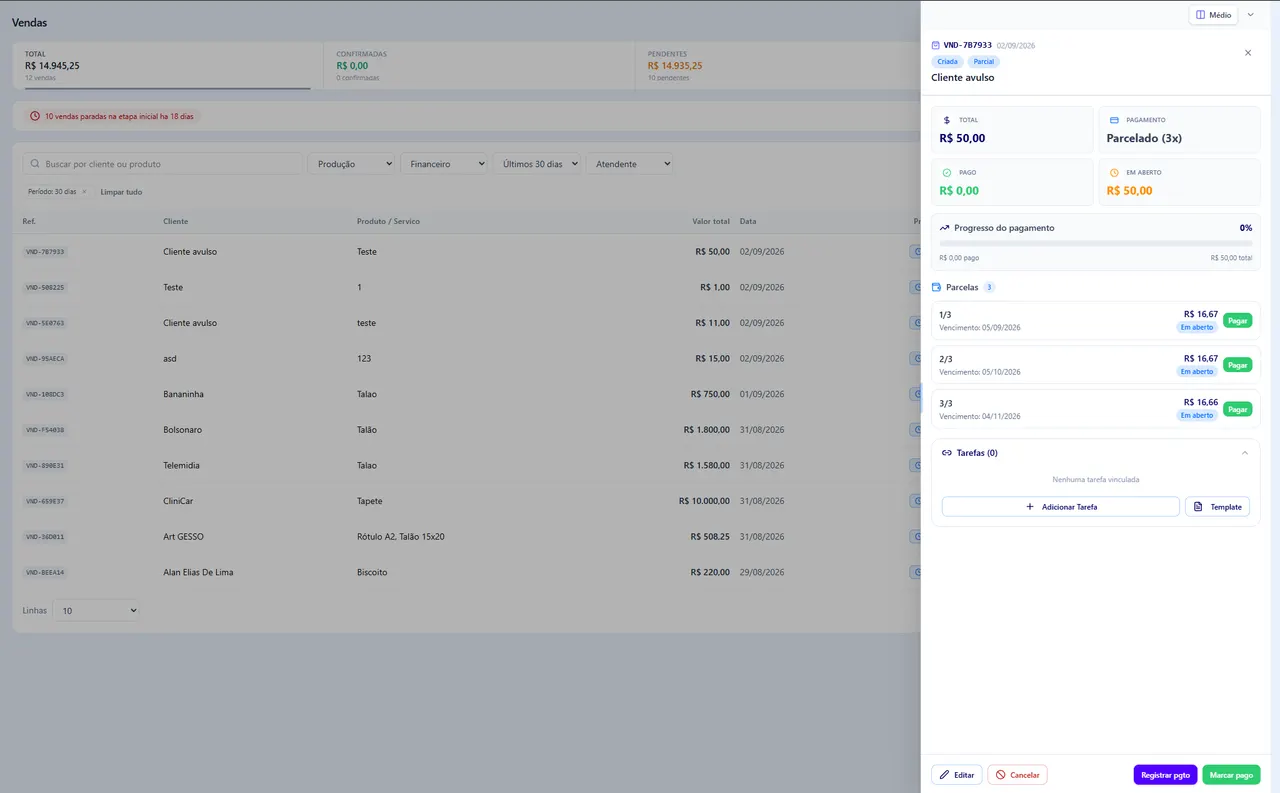
Task: Click the payment progress bar
Action: [x=1095, y=243]
